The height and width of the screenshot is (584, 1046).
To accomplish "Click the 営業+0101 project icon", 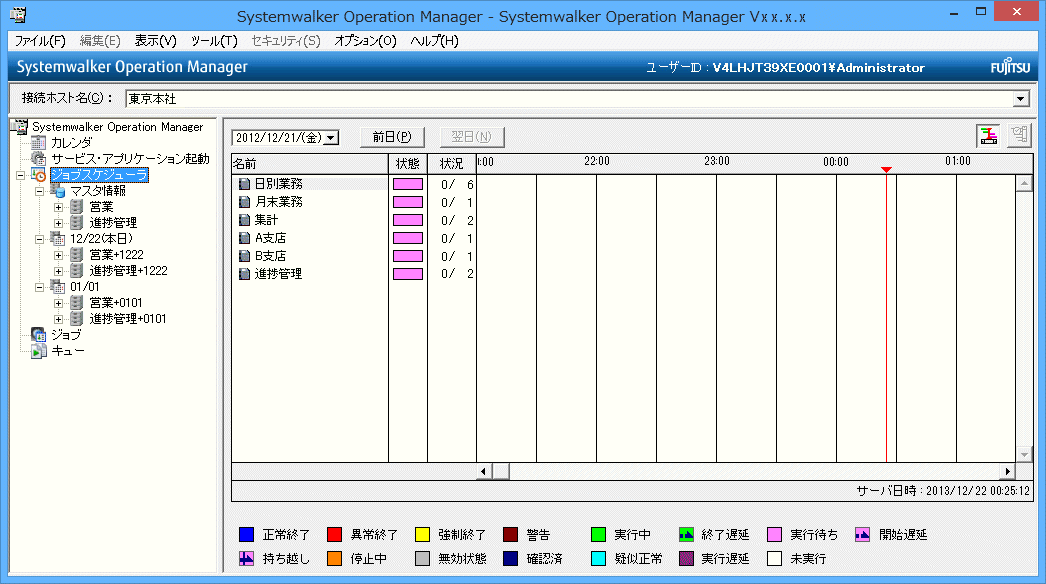I will point(77,303).
